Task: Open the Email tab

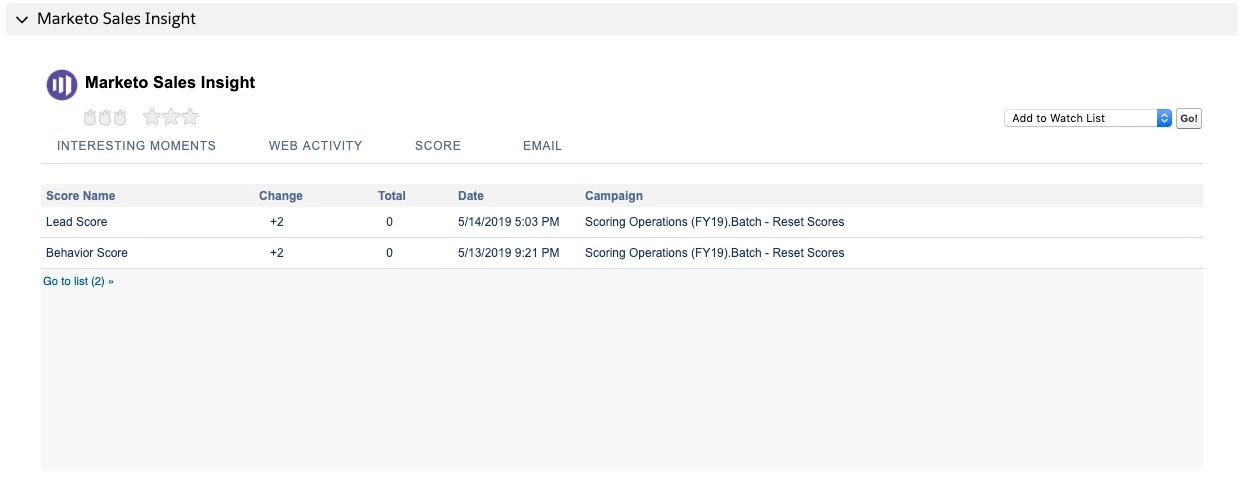Action: (542, 146)
